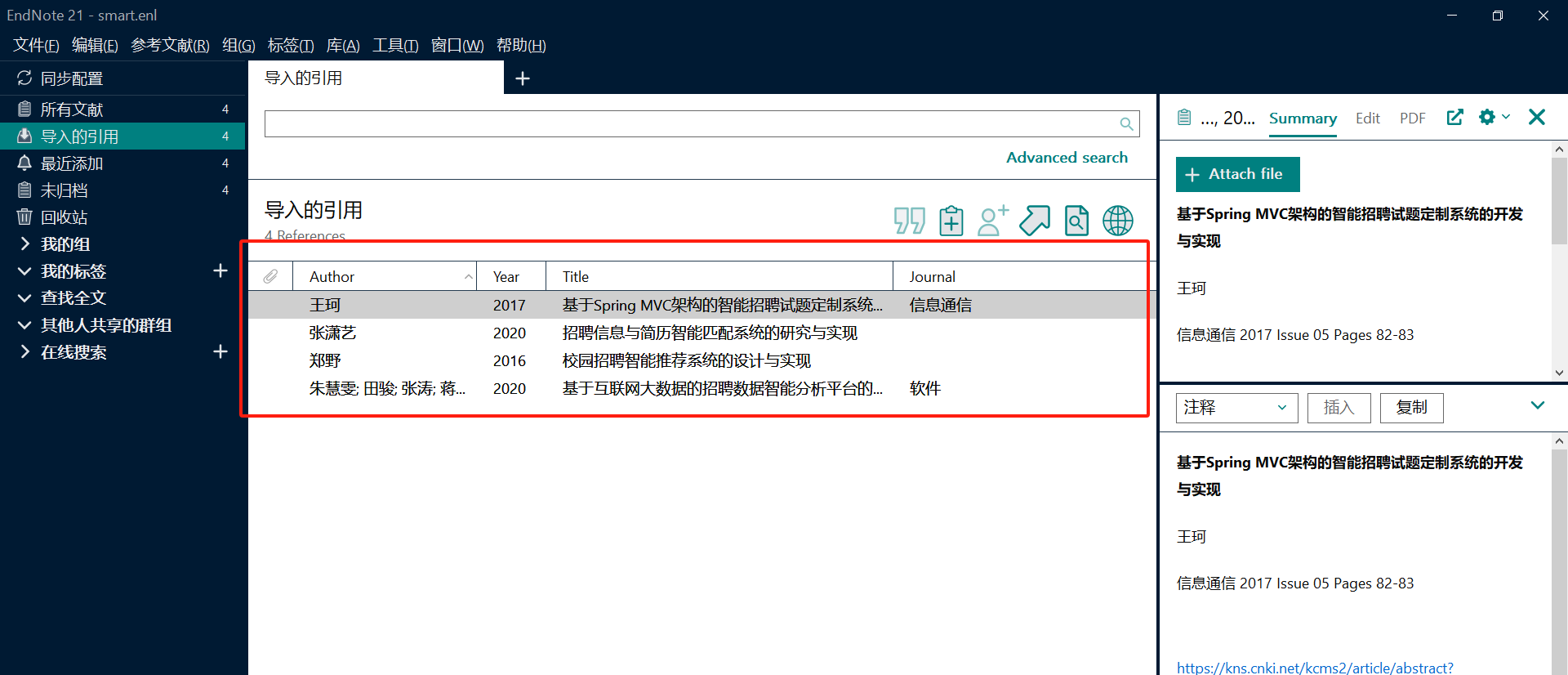Add a new reference with clipboard-plus icon
This screenshot has height=675, width=1568.
951,221
